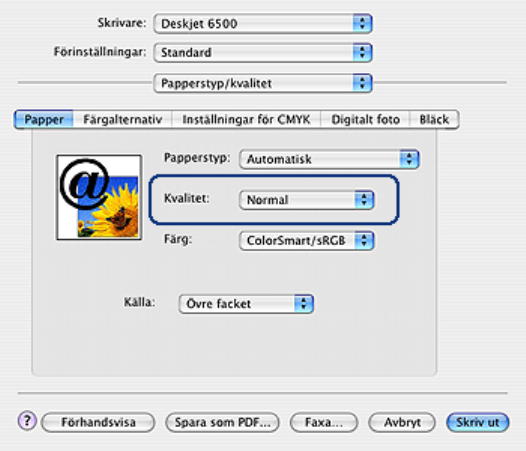
Task: Open the Färg ColorSmart/sRGB dropdown
Action: 307,241
